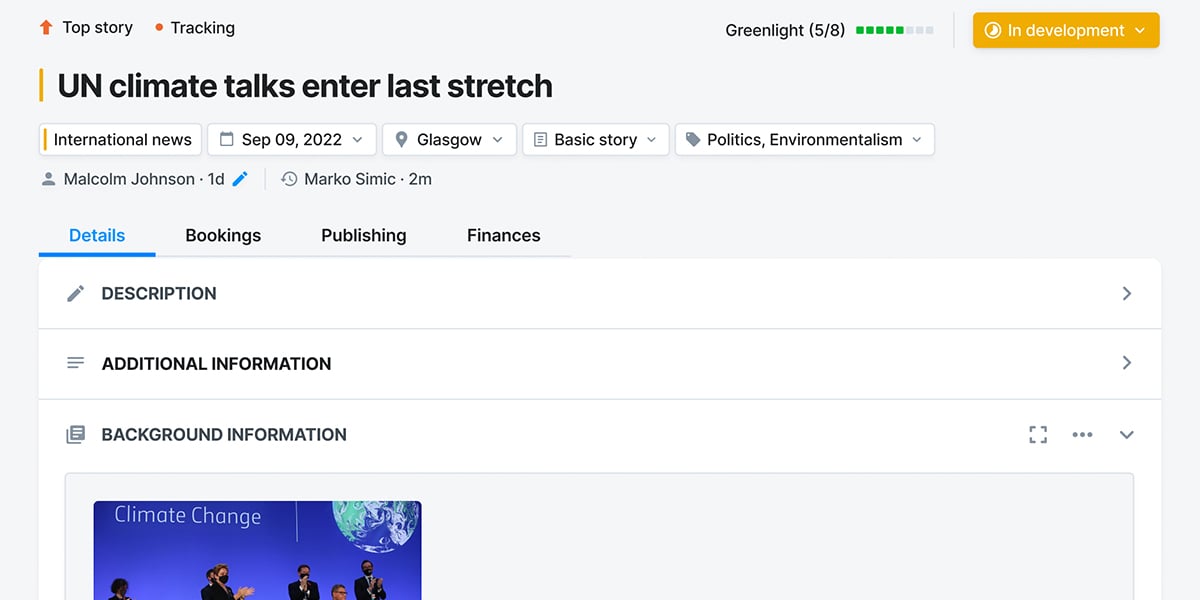Click the Tracking orange dot indicator

coord(159,28)
